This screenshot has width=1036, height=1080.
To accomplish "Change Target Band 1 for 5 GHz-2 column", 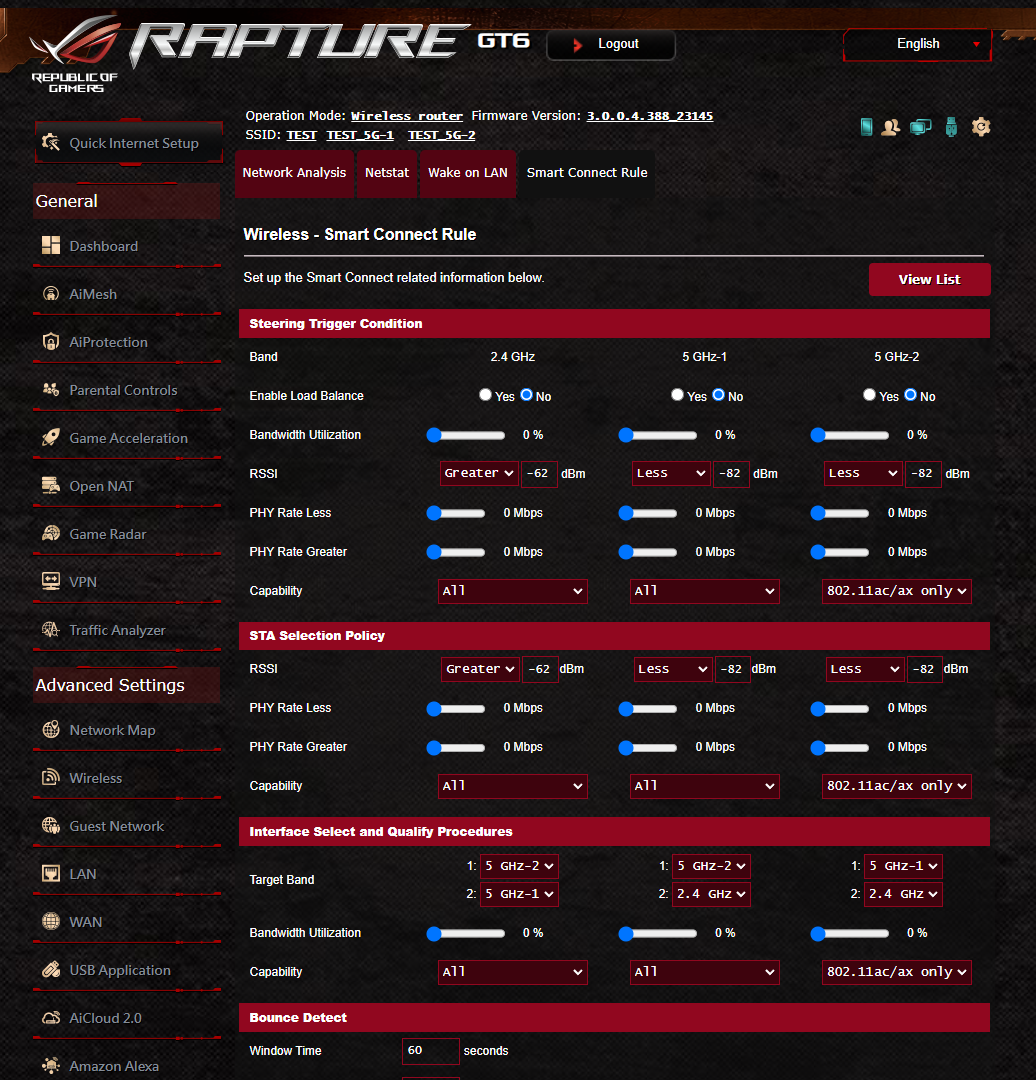I will [903, 866].
